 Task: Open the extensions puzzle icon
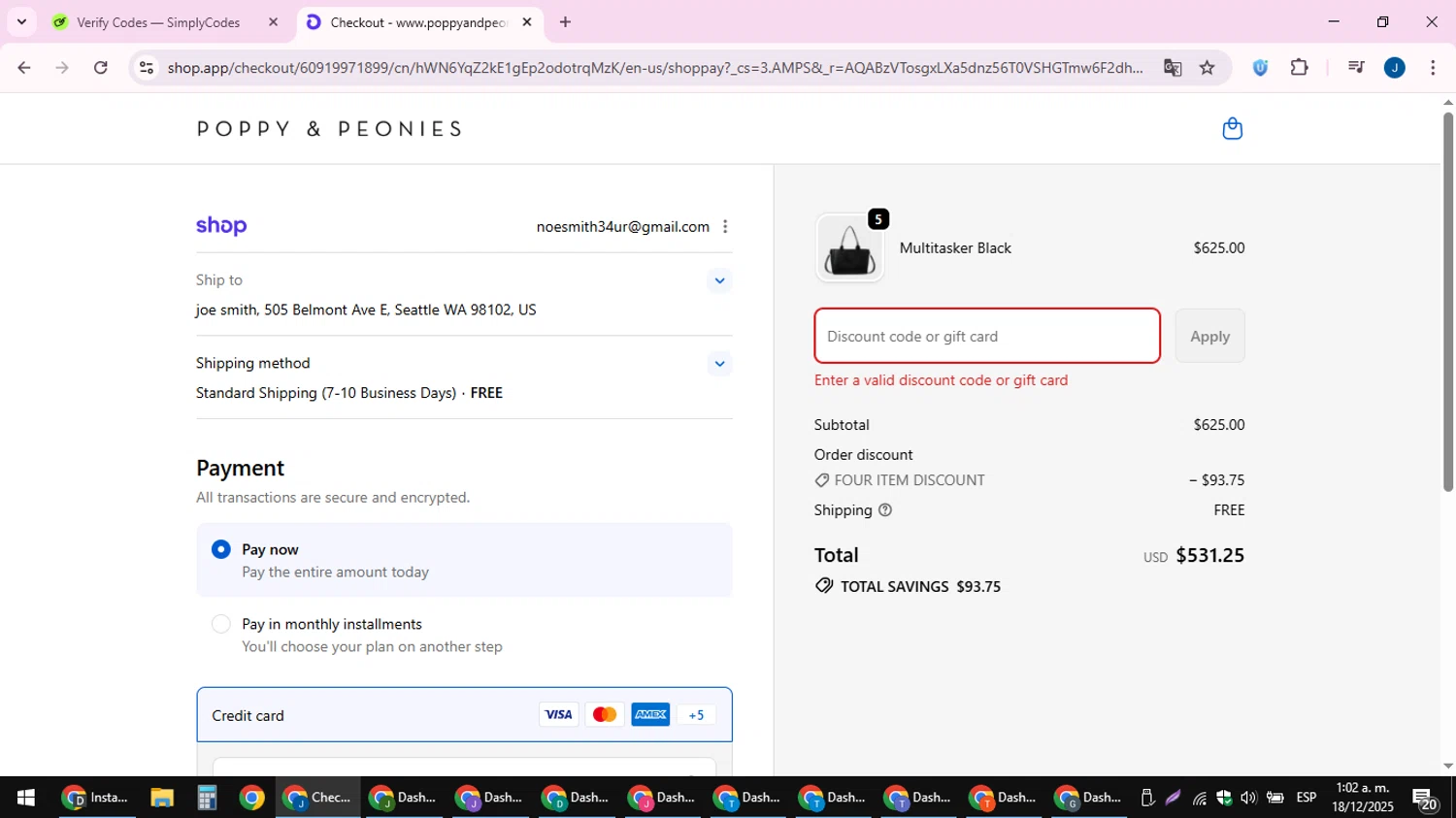click(x=1299, y=68)
